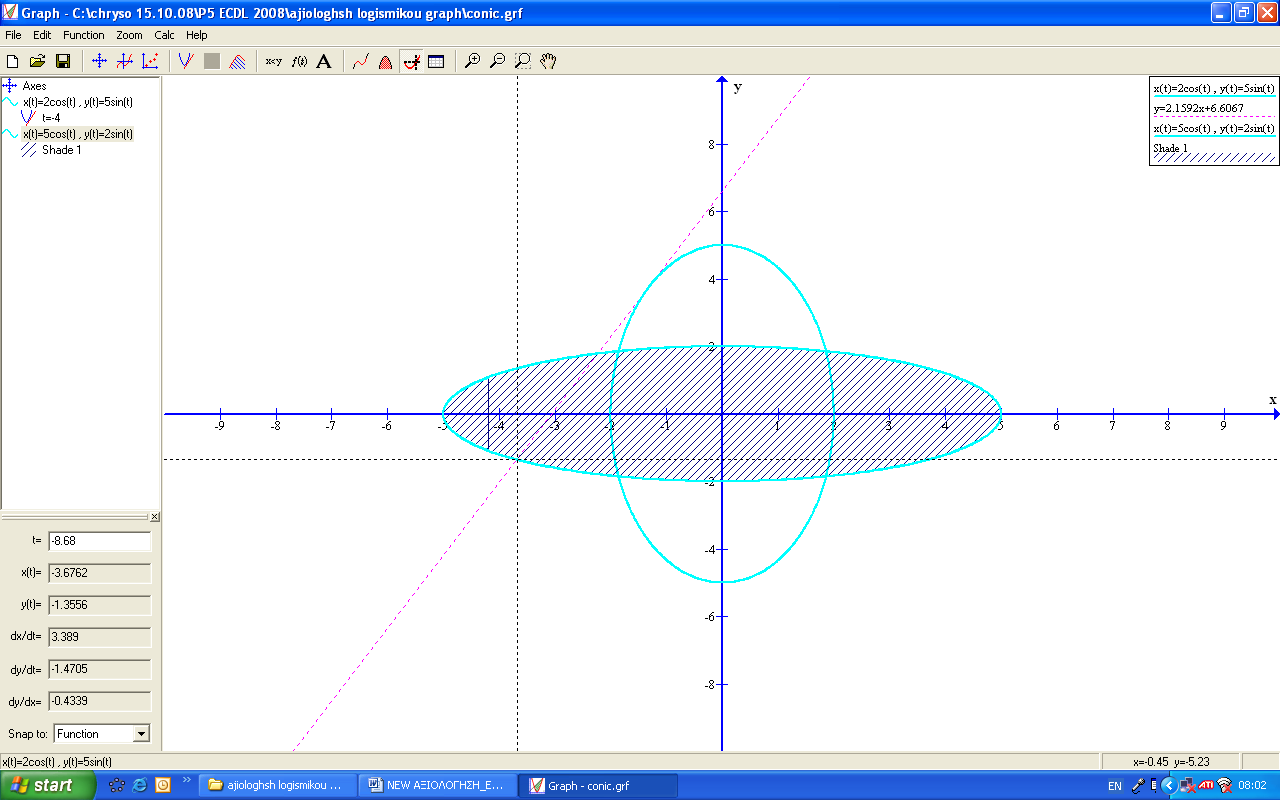
Task: Open the Edit axes tool
Action: click(99, 61)
